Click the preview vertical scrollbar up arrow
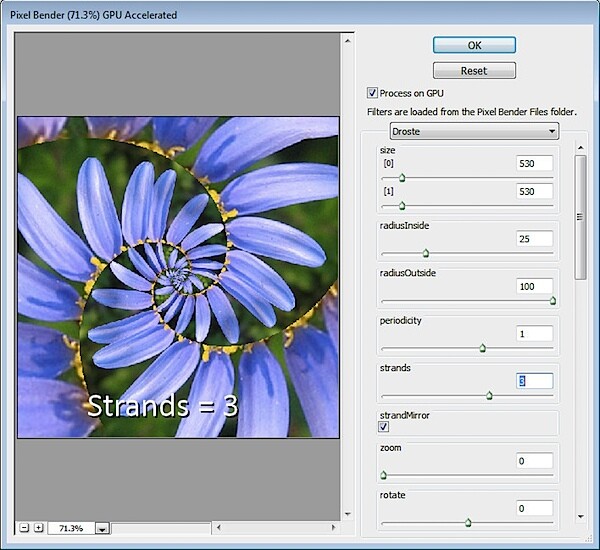600x550 pixels. 347,41
